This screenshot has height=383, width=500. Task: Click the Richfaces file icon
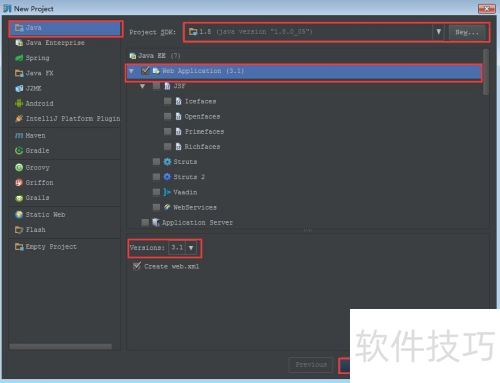[179, 147]
